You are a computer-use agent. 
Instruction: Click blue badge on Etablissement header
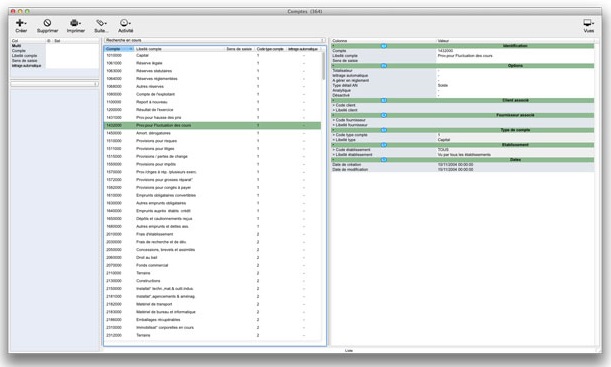tap(384, 145)
